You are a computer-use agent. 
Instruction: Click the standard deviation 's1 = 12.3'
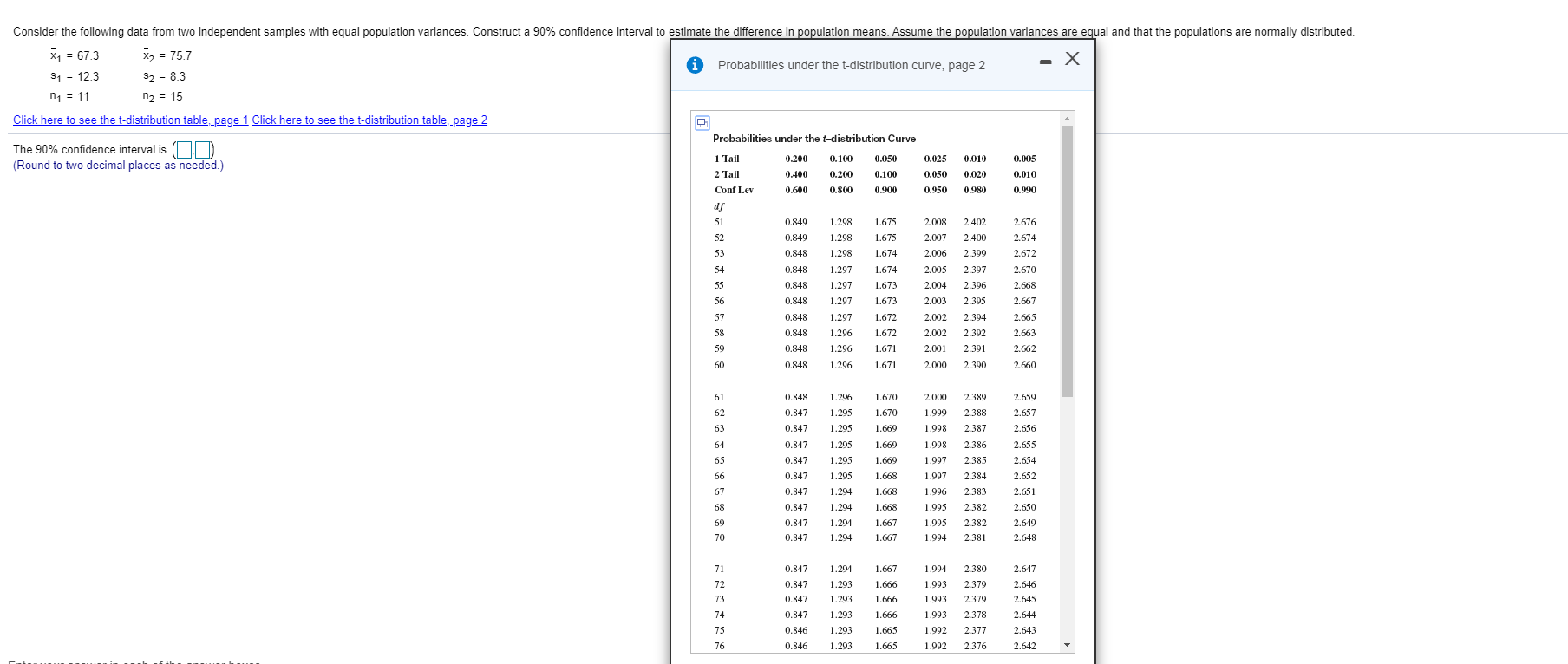point(75,76)
